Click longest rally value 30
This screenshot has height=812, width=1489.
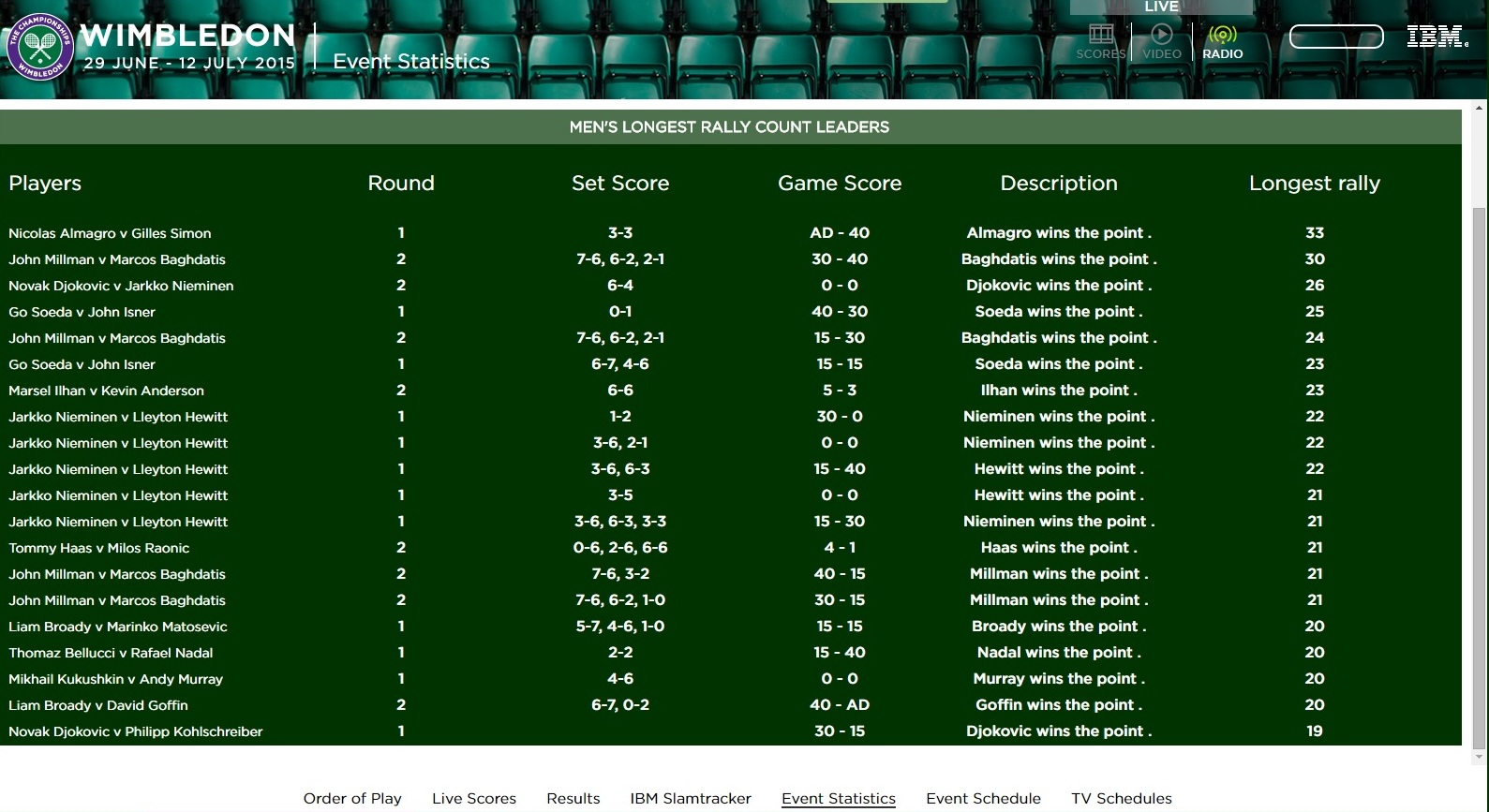1315,259
